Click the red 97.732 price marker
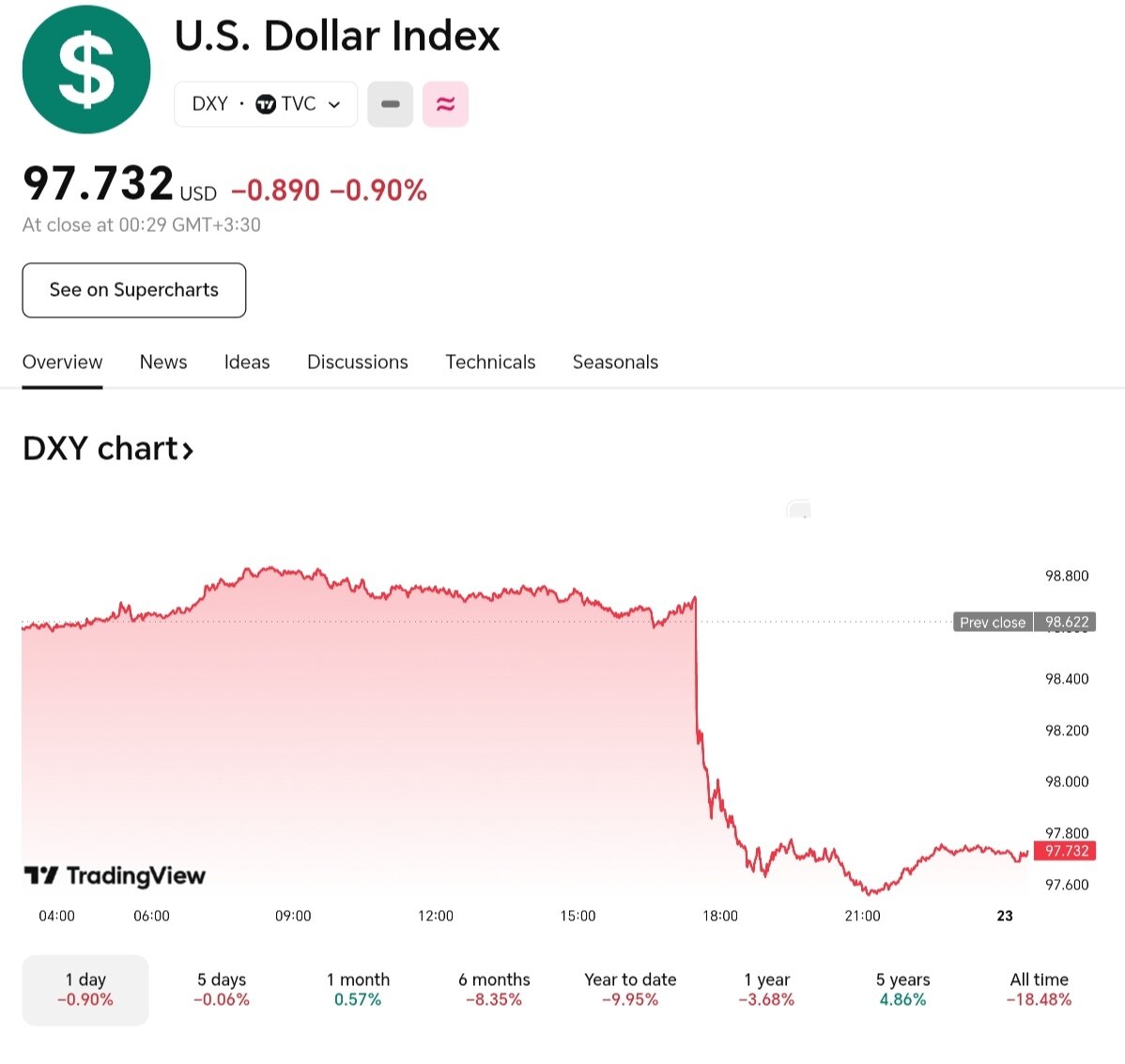The width and height of the screenshot is (1125, 1064). [1067, 851]
